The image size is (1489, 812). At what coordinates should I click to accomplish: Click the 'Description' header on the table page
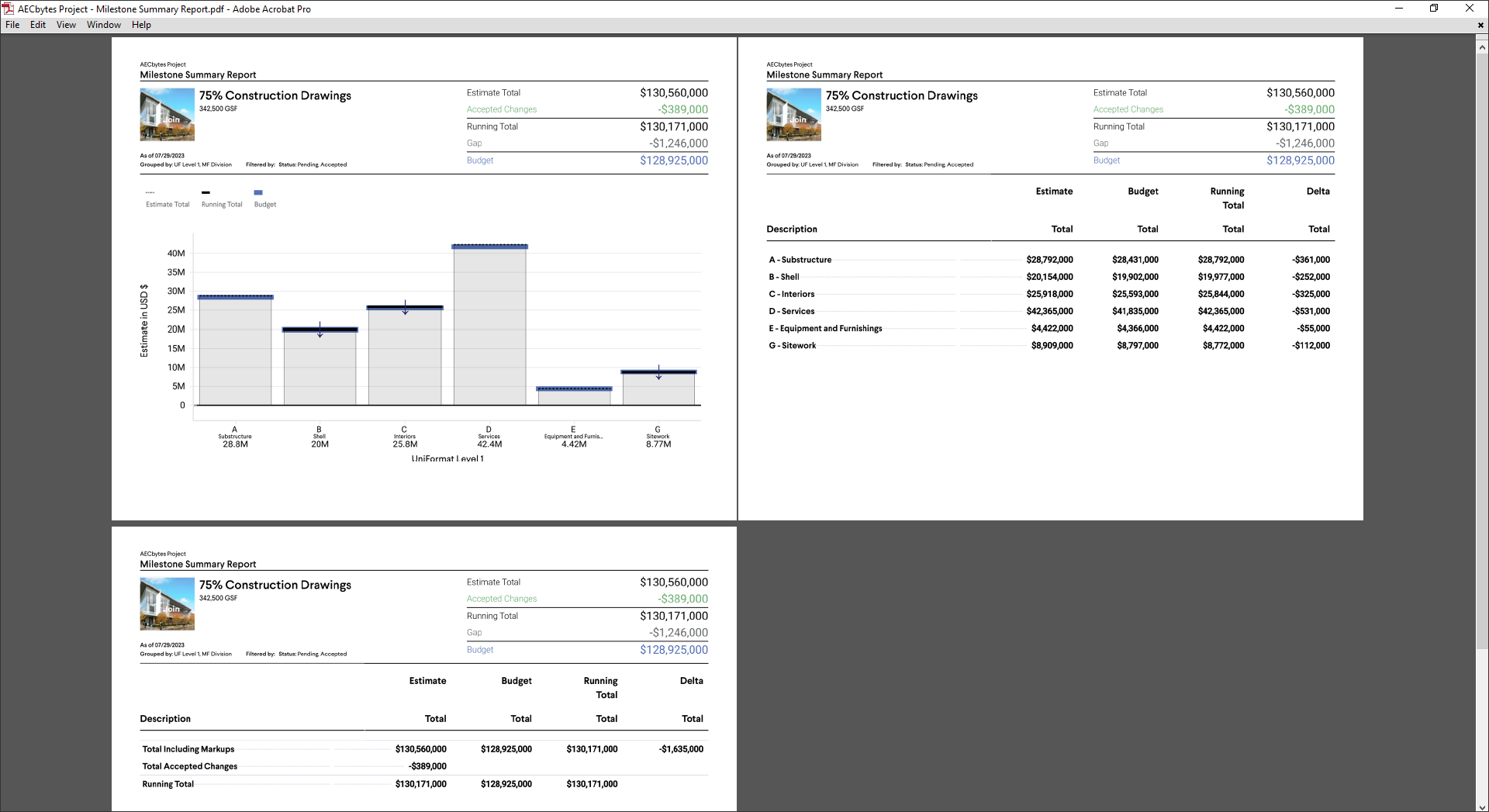click(x=792, y=229)
